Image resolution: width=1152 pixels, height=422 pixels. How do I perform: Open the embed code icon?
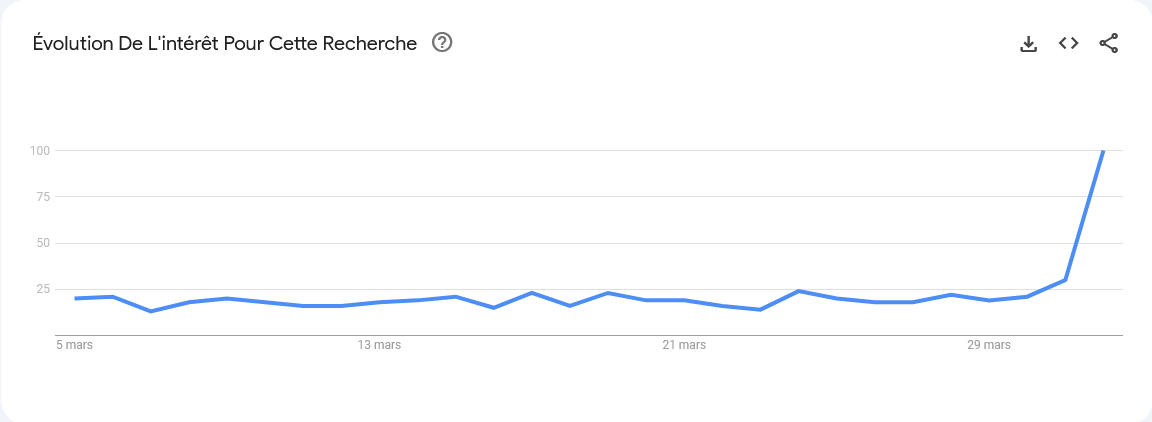coord(1068,43)
